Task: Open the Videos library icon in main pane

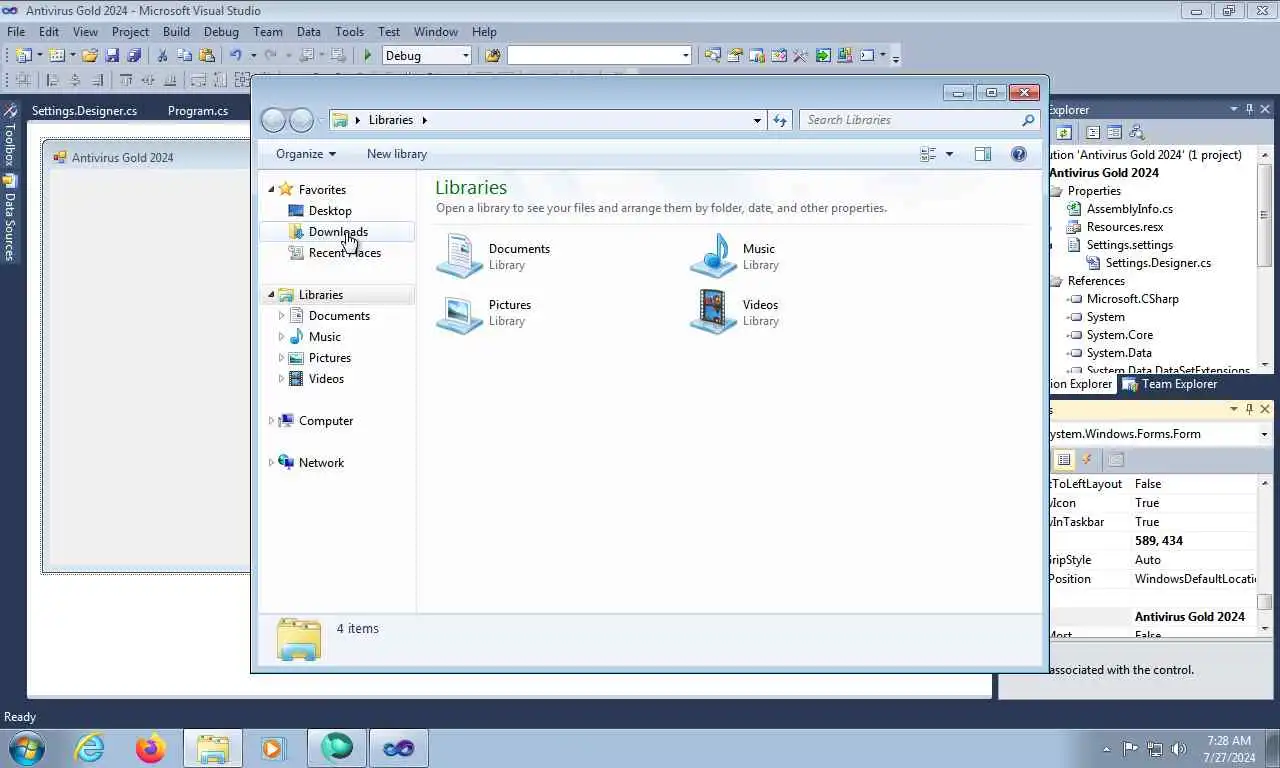Action: pos(714,312)
